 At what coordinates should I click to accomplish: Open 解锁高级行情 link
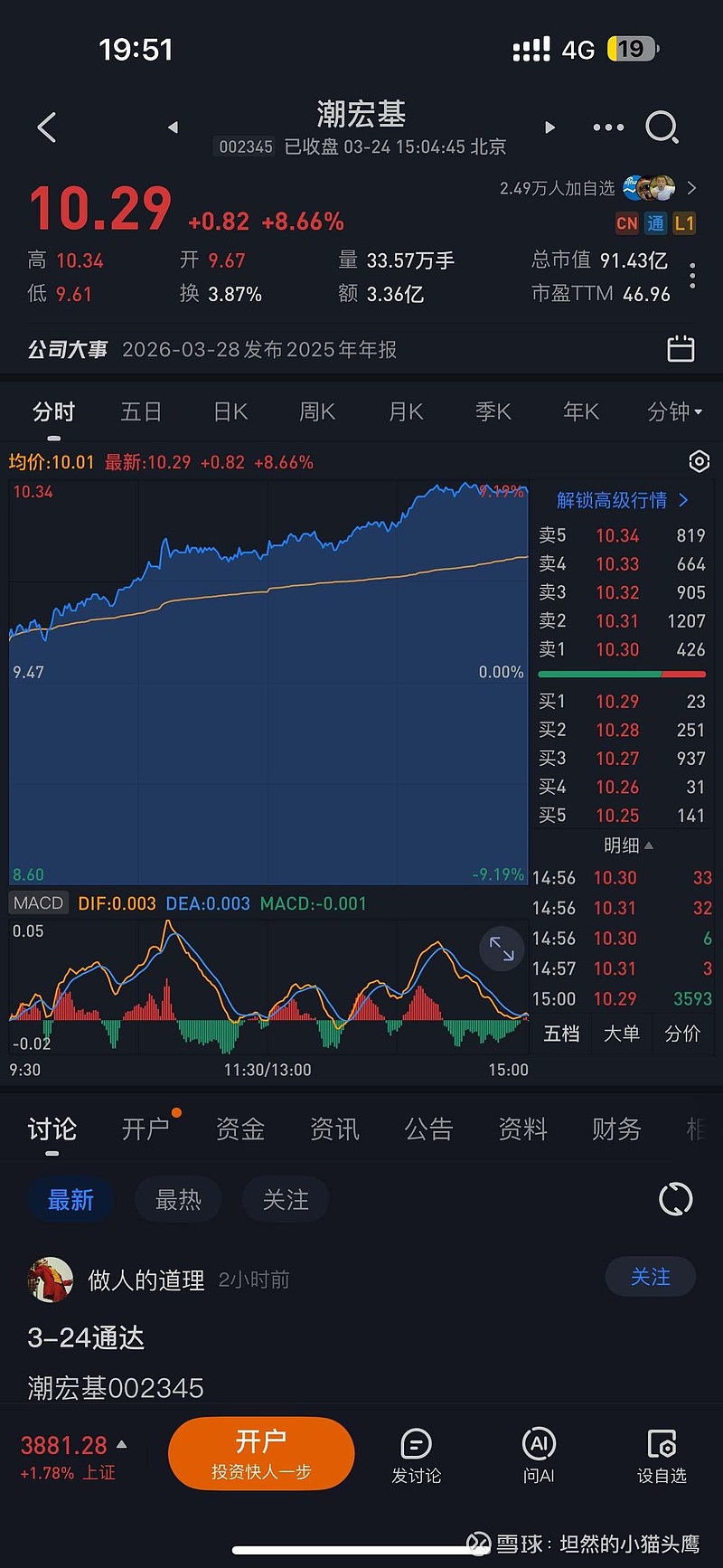(x=623, y=500)
